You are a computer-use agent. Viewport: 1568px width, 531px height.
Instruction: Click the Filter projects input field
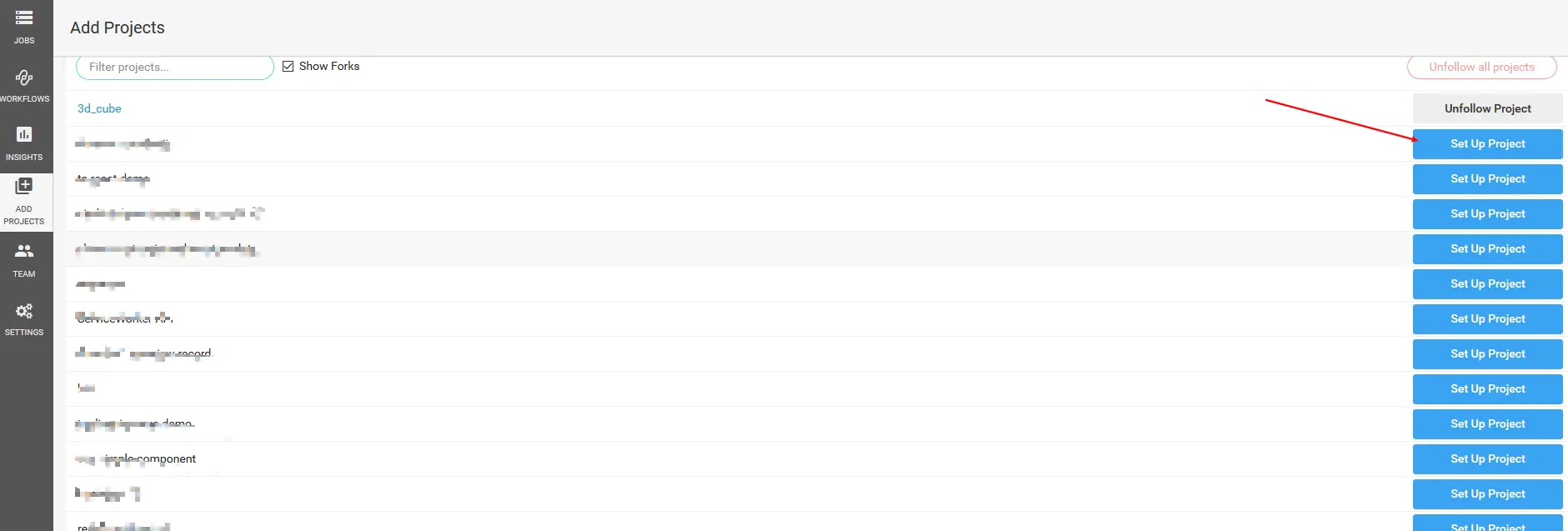(174, 67)
